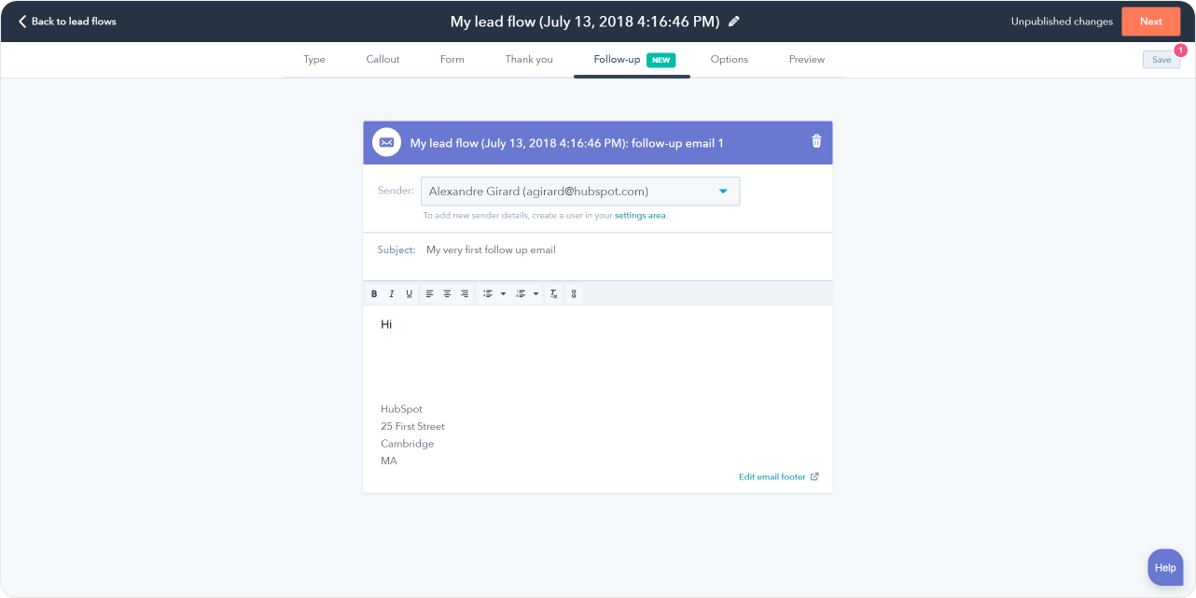Screen dimensions: 1196x598
Task: Toggle bold formatting in the email editor
Action: coord(374,294)
